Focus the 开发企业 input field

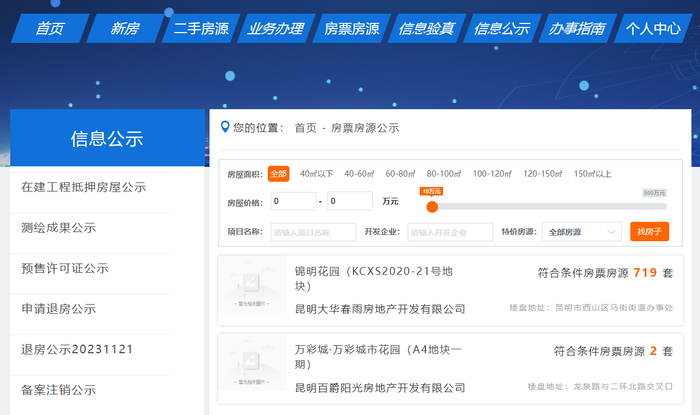[x=450, y=232]
